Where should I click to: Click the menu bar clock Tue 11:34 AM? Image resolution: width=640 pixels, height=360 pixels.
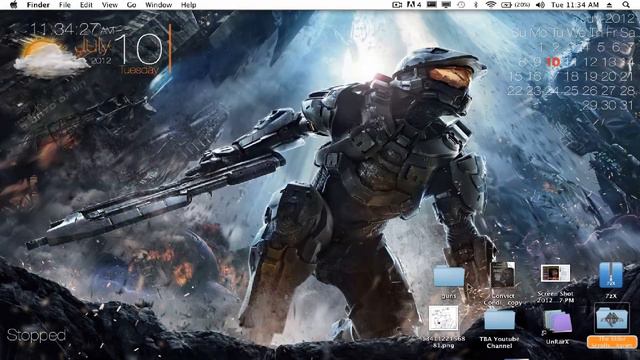[x=575, y=5]
